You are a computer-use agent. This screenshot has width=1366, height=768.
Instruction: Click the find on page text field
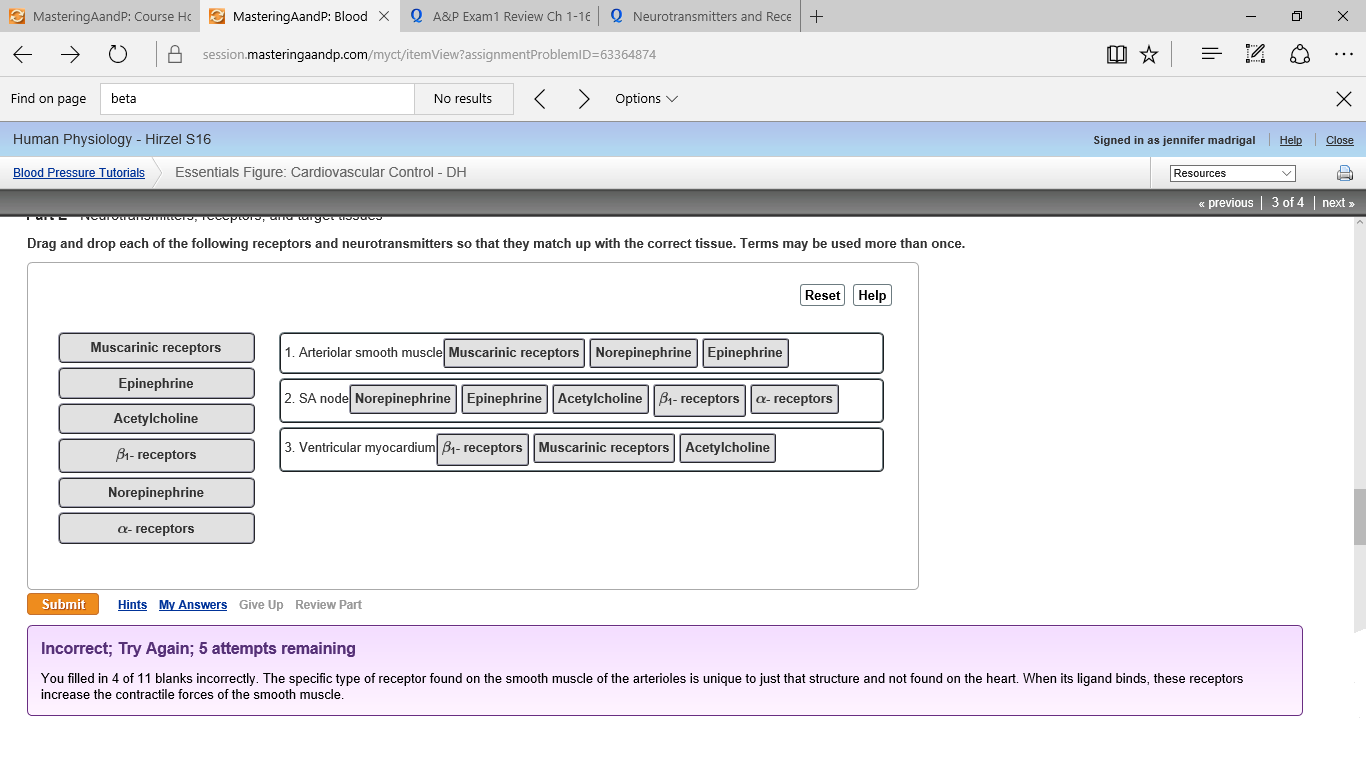[x=258, y=99]
